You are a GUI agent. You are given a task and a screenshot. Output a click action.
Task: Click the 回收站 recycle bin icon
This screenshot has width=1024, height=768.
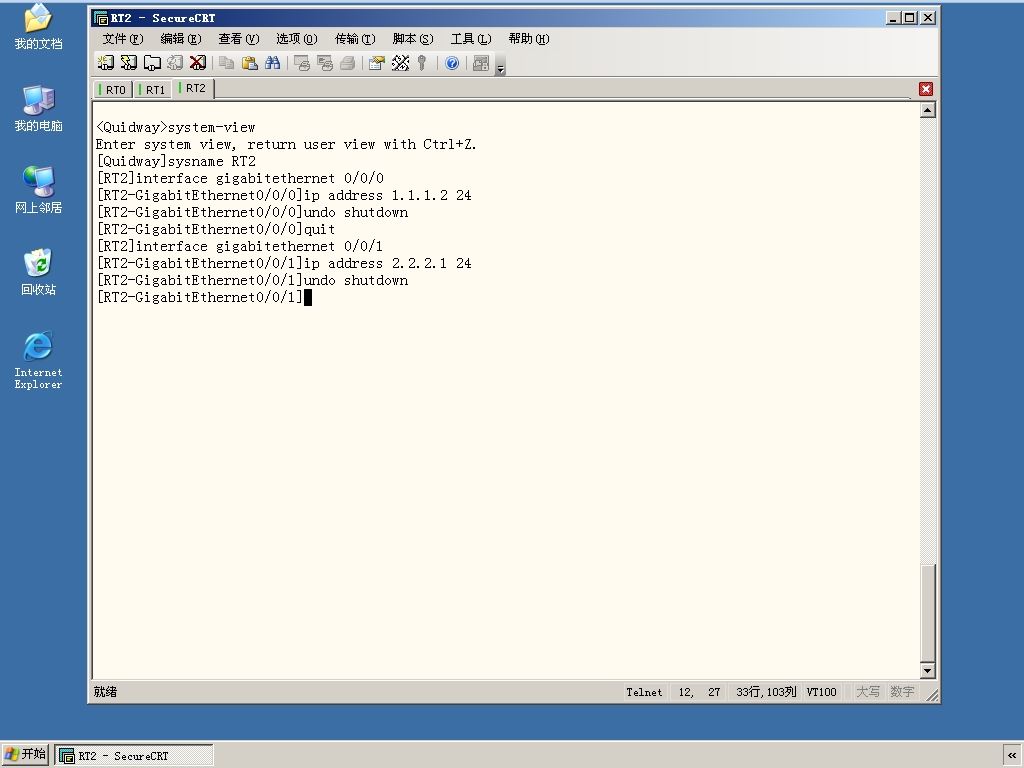point(38,272)
